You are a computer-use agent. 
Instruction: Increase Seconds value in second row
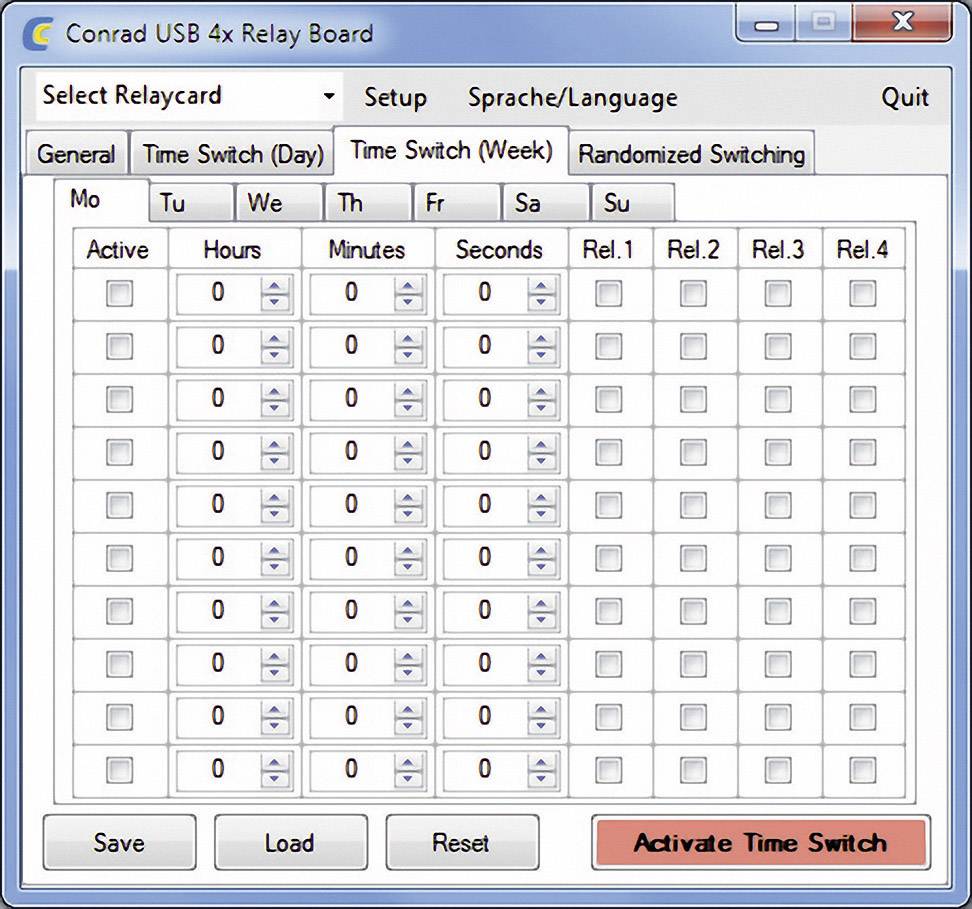click(x=541, y=339)
